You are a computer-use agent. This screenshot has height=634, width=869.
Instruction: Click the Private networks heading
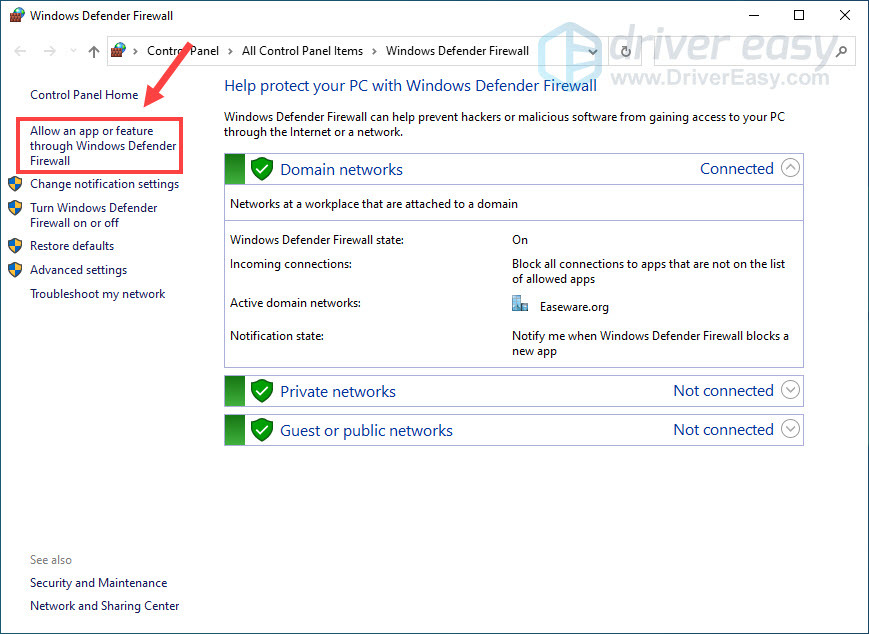tap(338, 392)
